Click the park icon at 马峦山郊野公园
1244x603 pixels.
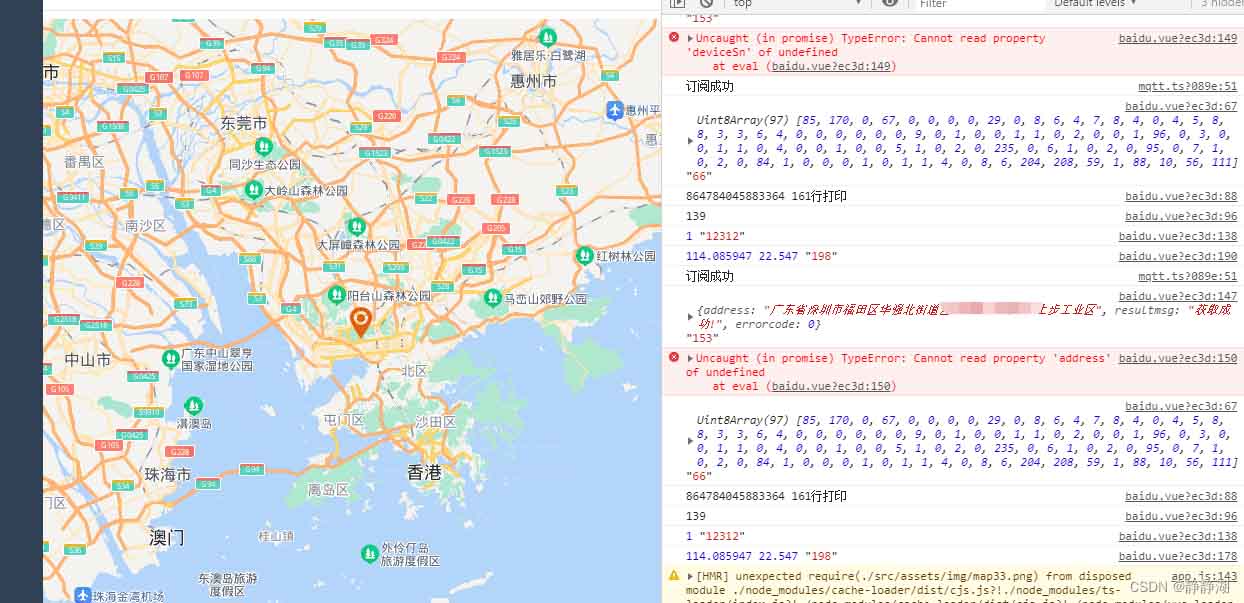coord(492,298)
